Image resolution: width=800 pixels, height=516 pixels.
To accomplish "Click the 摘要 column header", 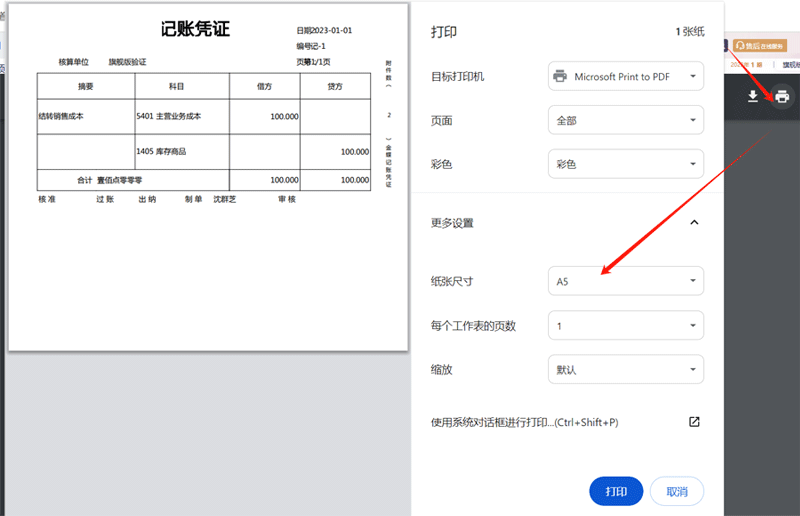I will click(86, 86).
